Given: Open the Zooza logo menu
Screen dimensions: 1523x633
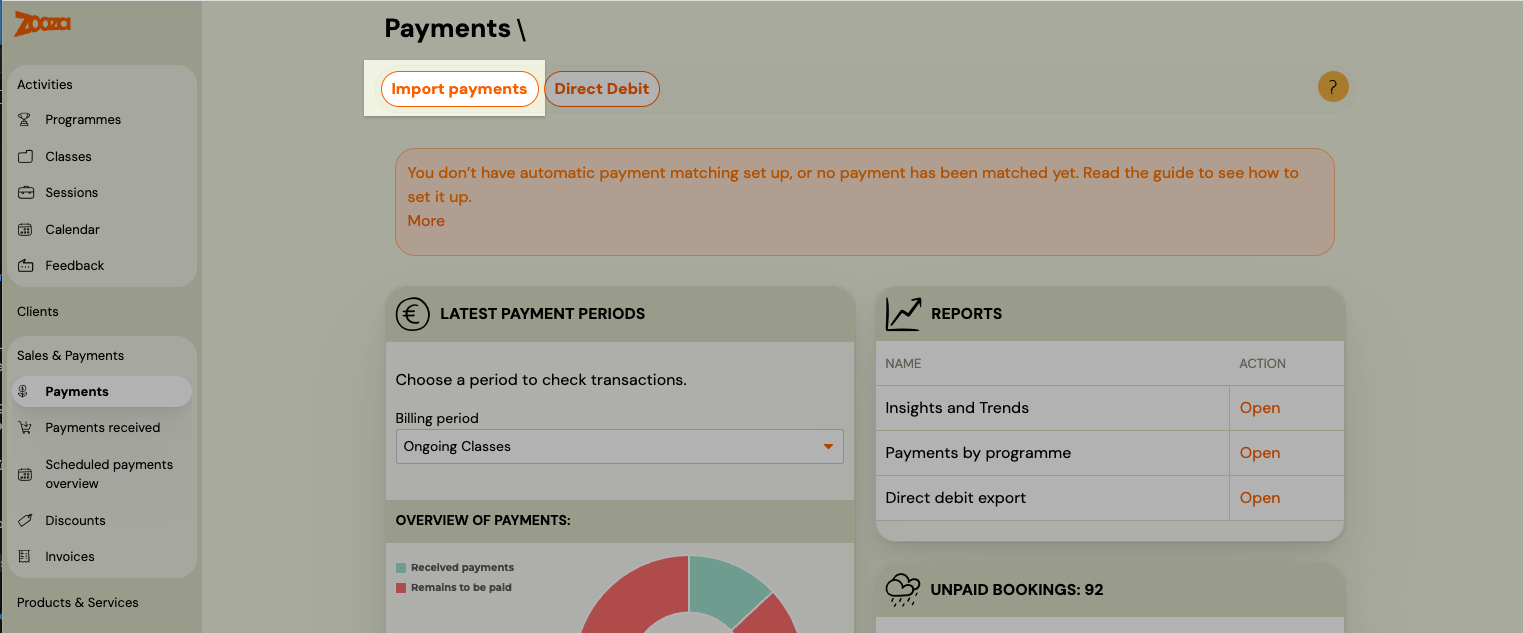Looking at the screenshot, I should (42, 24).
